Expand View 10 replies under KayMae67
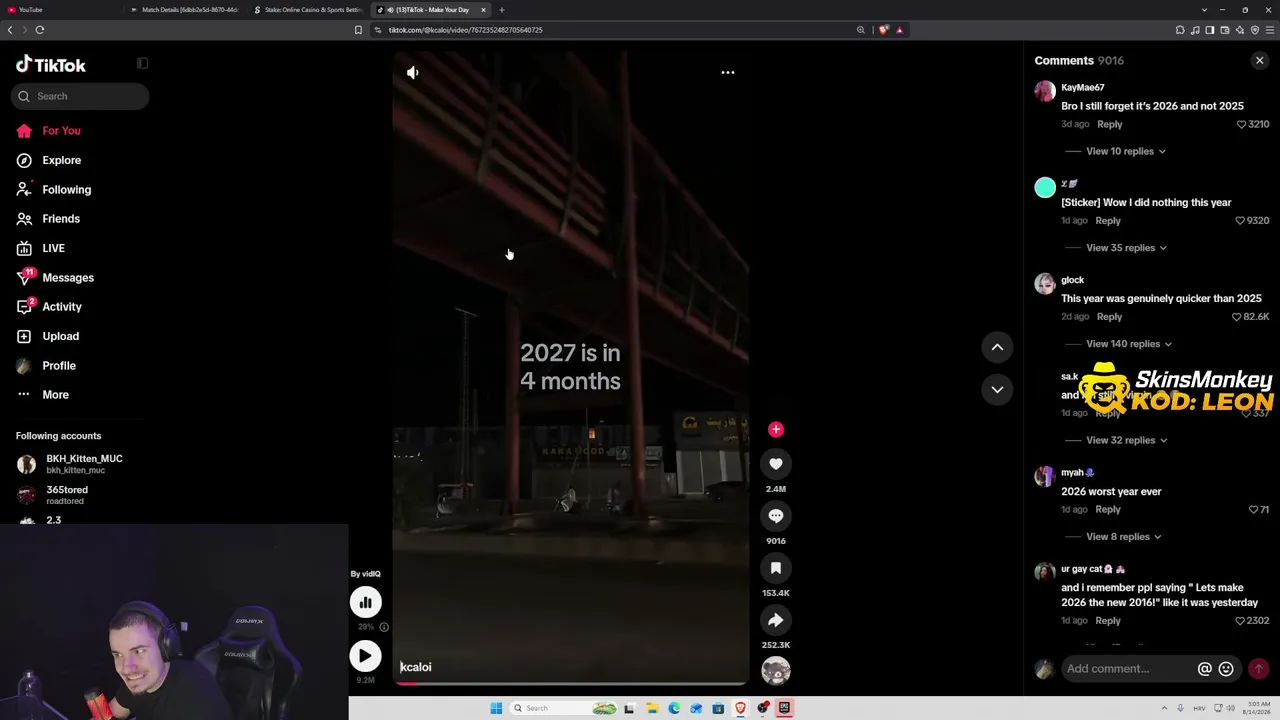 [x=1126, y=151]
